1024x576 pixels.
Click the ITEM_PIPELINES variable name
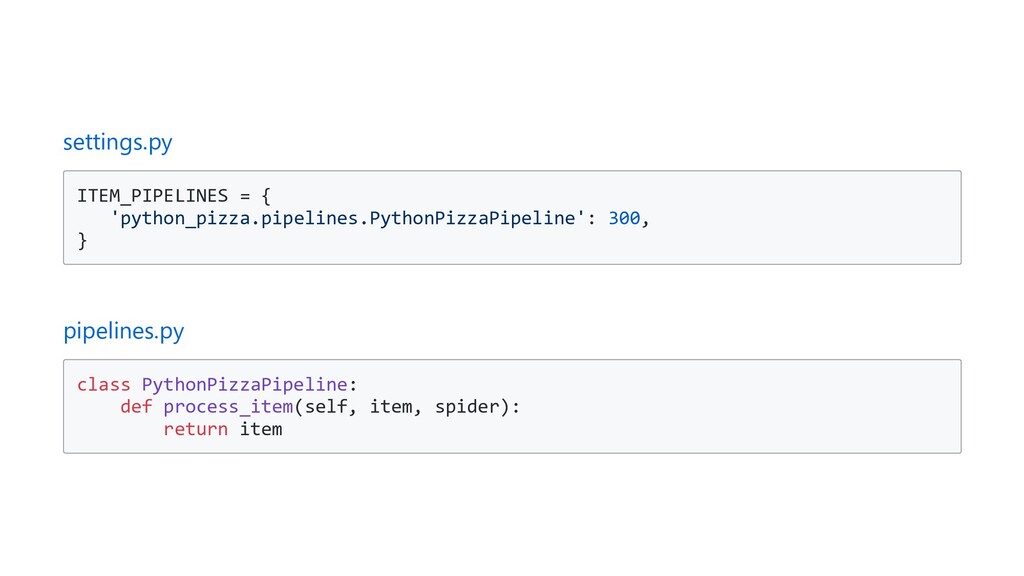(x=153, y=195)
